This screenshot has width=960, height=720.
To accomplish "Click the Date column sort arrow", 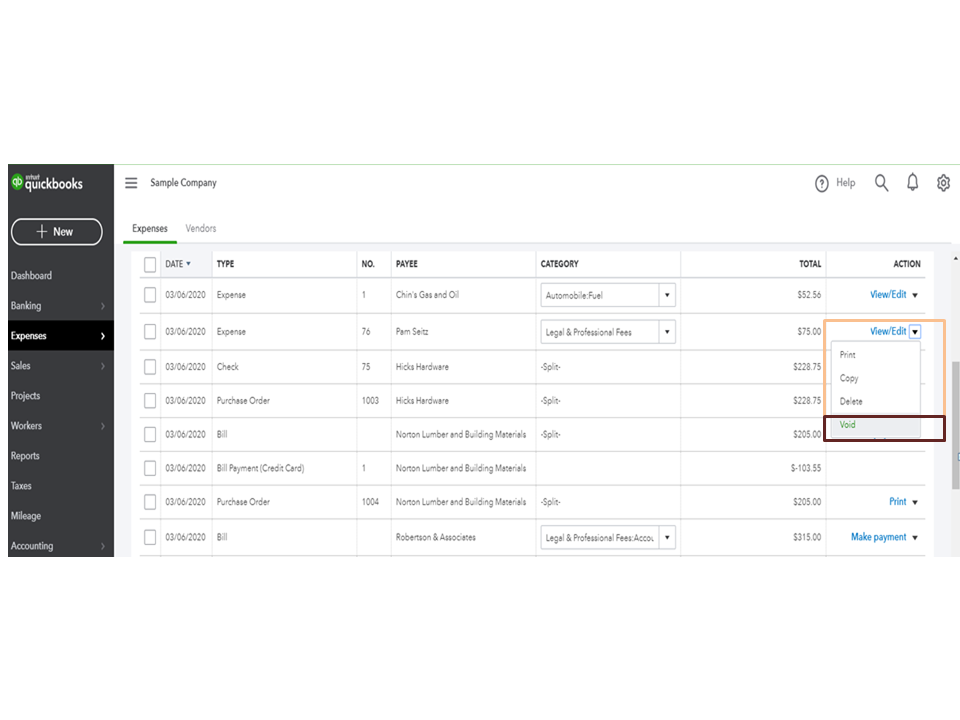I will coord(189,264).
